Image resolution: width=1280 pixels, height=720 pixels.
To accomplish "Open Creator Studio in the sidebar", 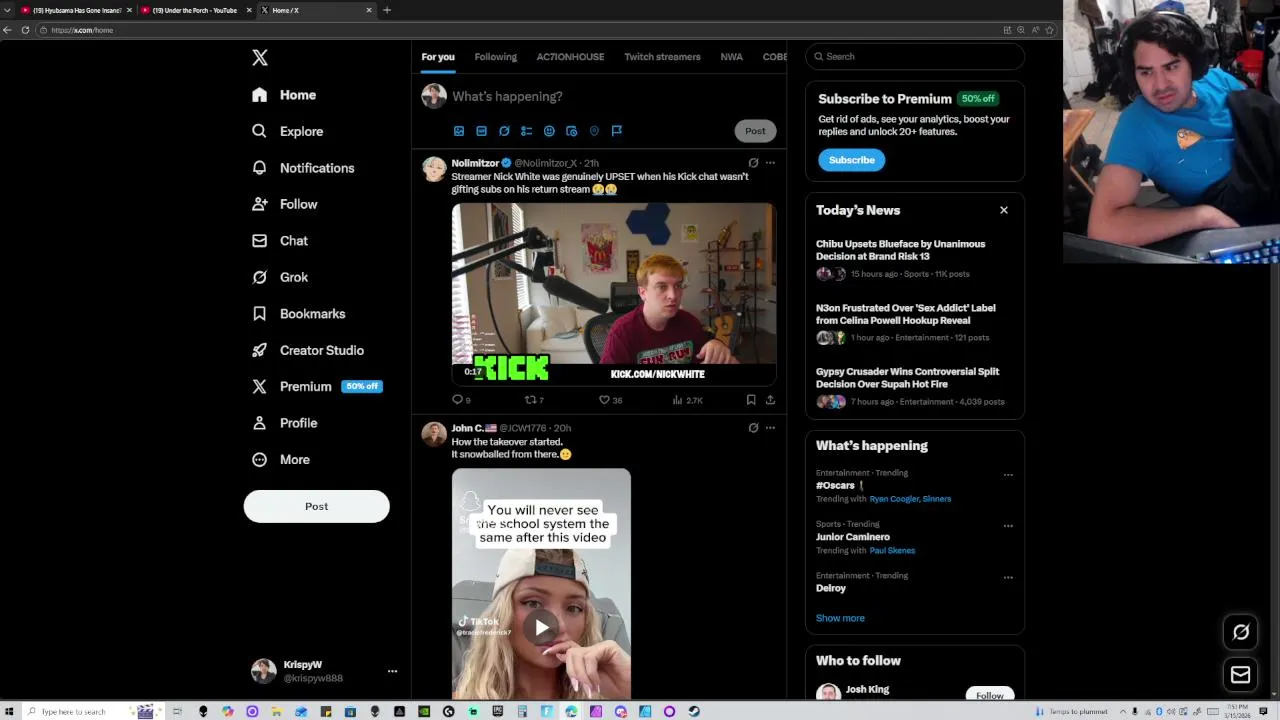I will 308,350.
